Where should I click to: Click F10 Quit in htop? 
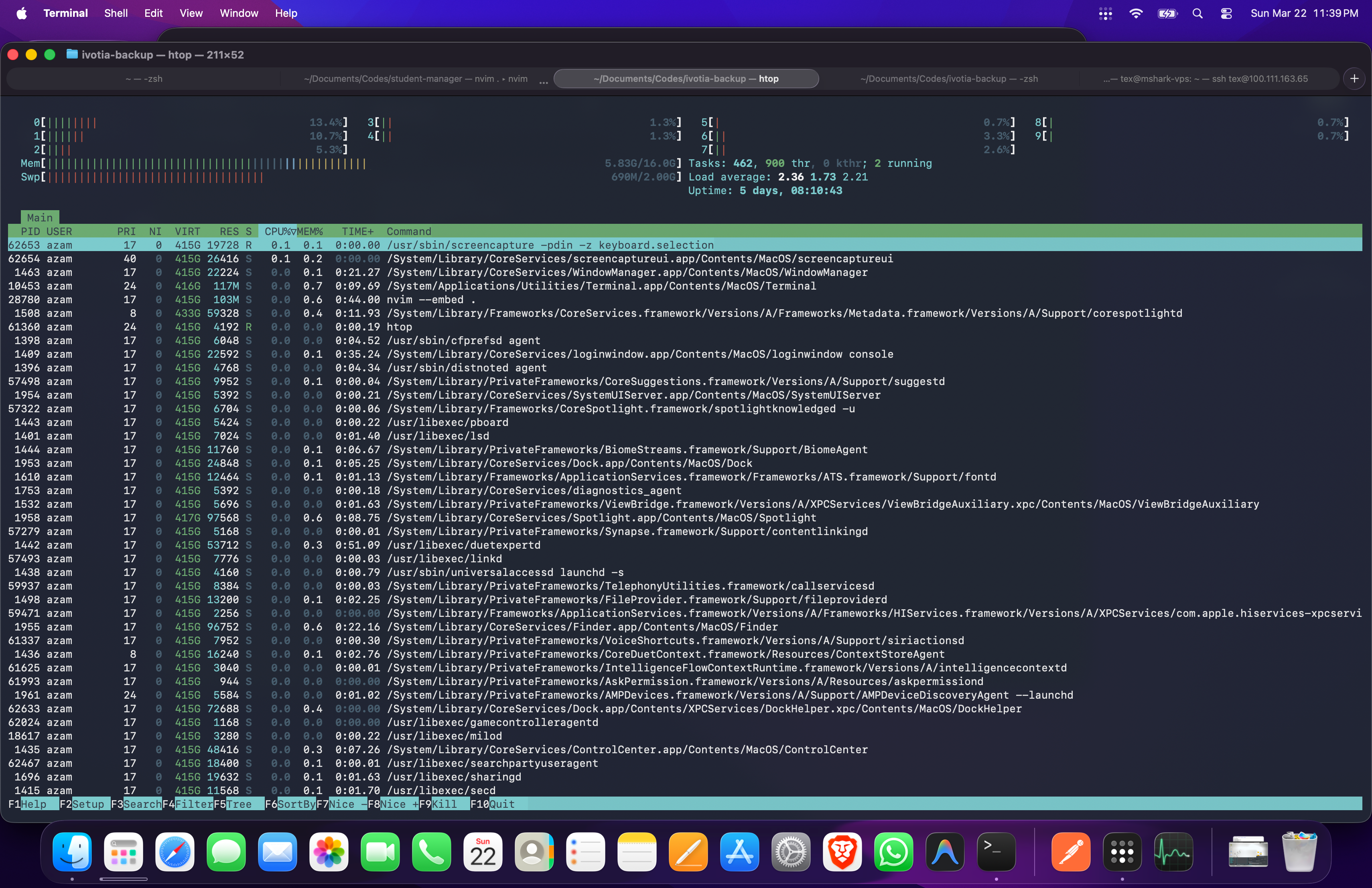(501, 804)
